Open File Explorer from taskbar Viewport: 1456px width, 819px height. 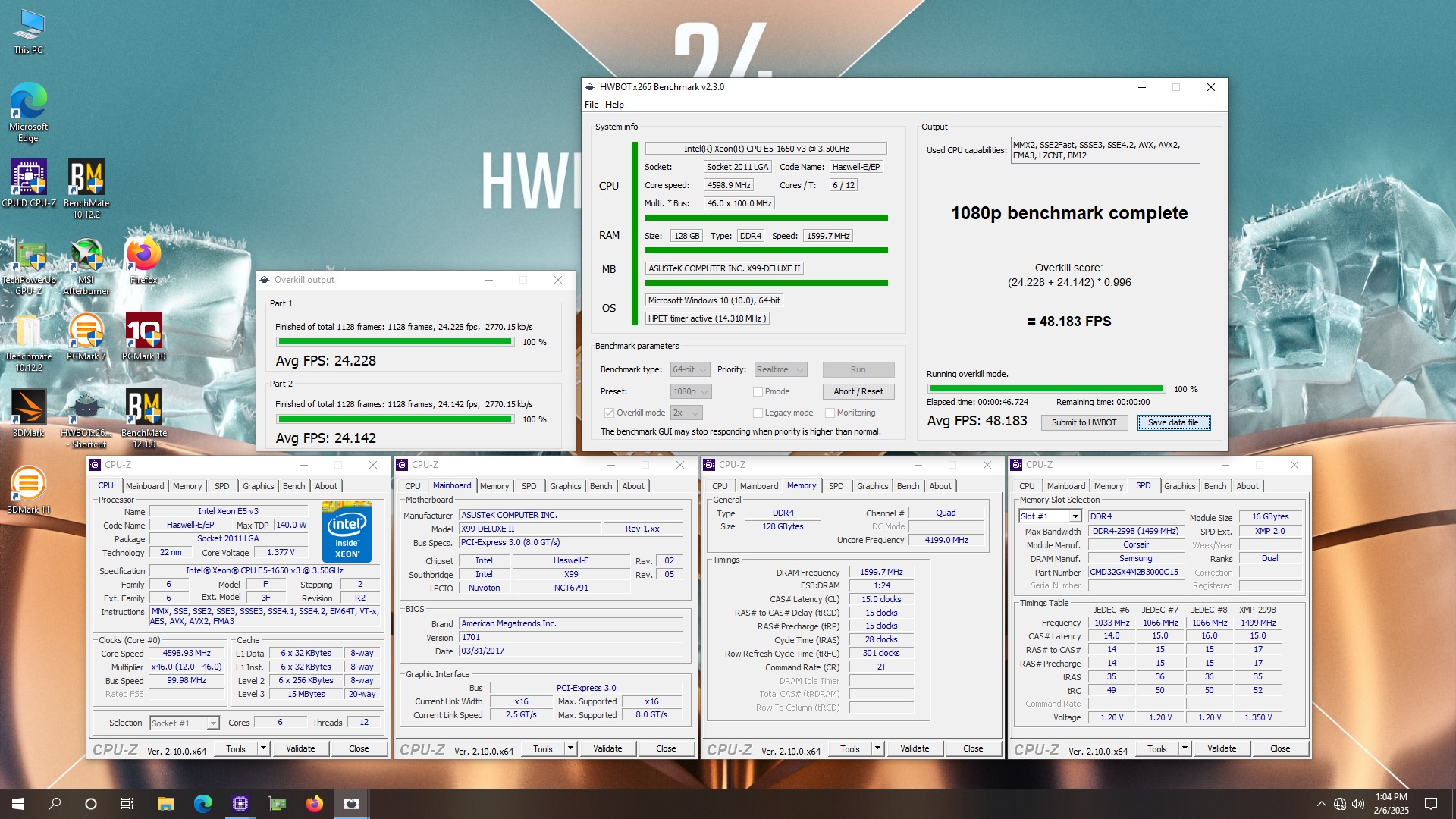[165, 804]
